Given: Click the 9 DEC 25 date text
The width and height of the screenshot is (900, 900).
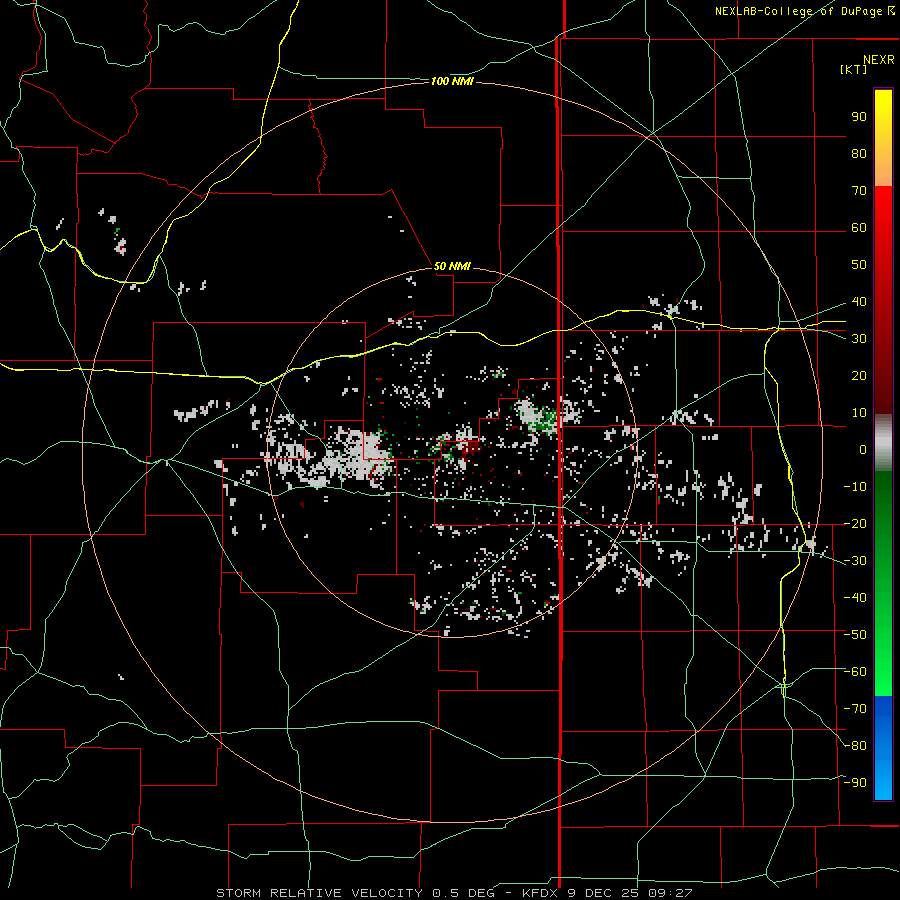Looking at the screenshot, I should (602, 893).
